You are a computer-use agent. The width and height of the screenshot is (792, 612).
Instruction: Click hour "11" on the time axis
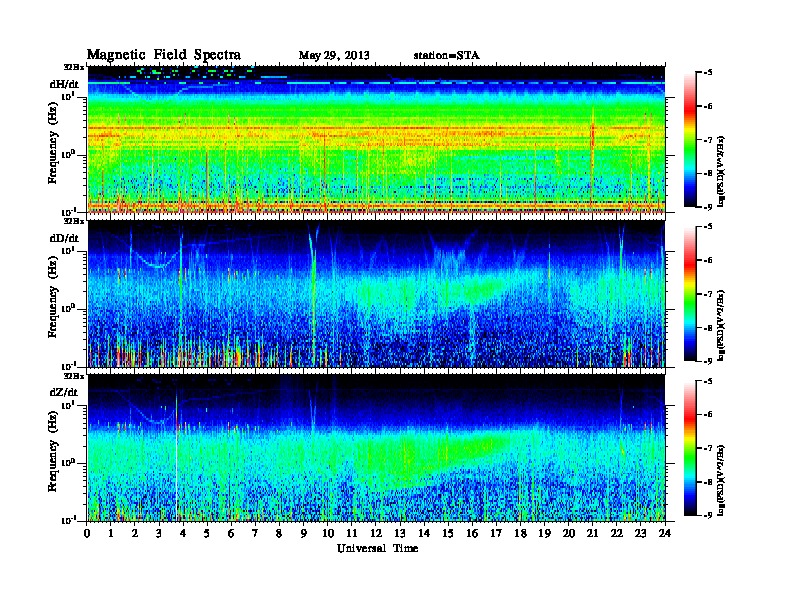(352, 534)
